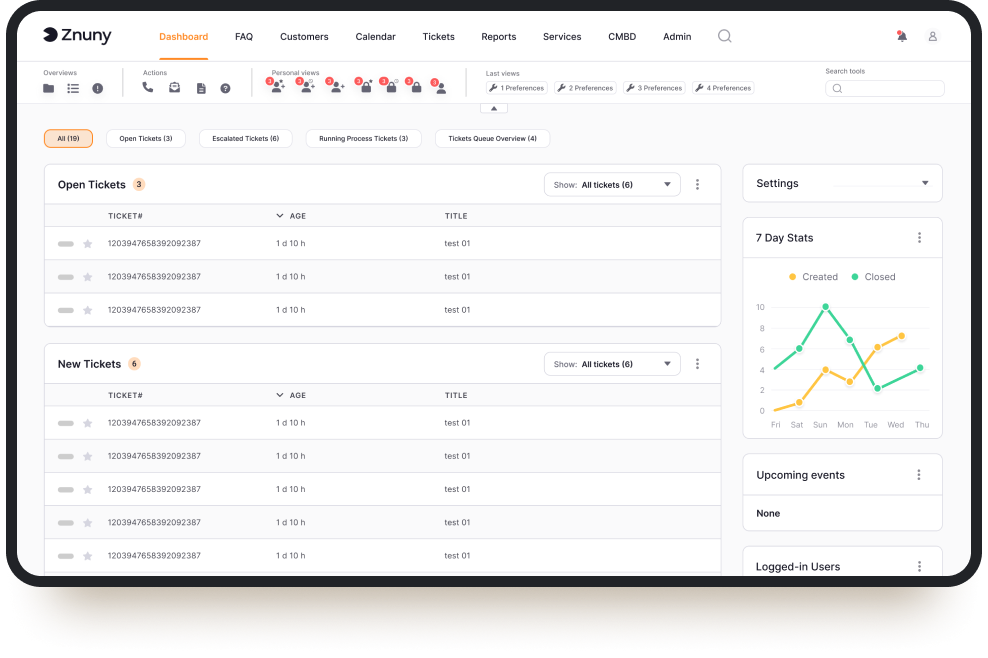This screenshot has width=988, height=658.
Task: Toggle the star on the first New Tickets row
Action: pos(87,424)
